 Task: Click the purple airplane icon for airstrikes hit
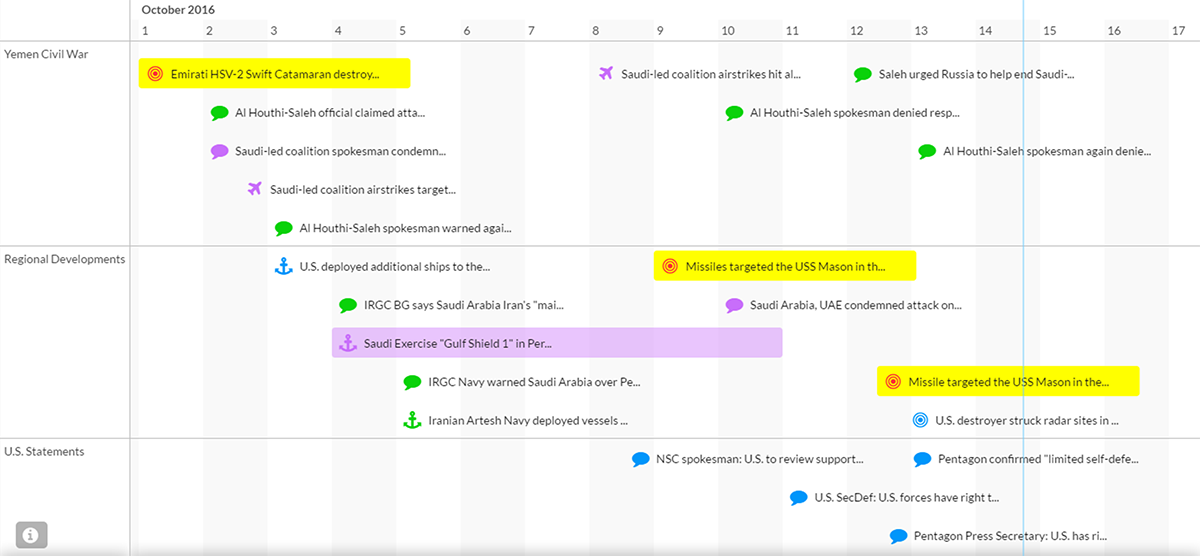click(605, 74)
